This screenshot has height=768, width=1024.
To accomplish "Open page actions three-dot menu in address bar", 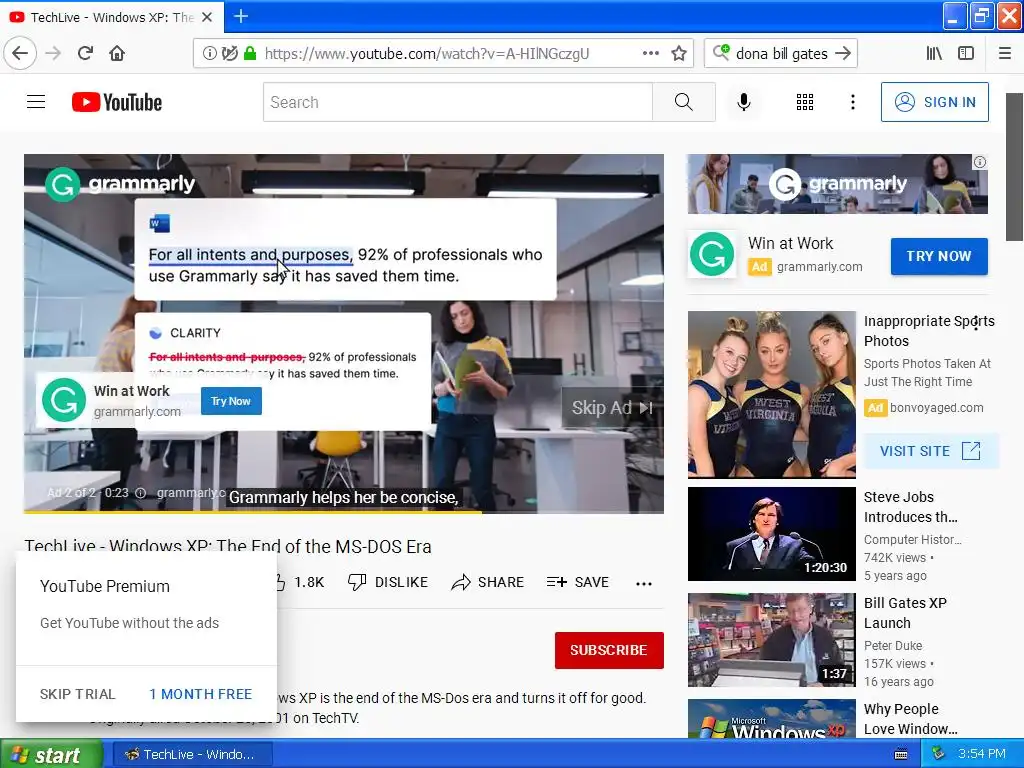I will [x=650, y=53].
